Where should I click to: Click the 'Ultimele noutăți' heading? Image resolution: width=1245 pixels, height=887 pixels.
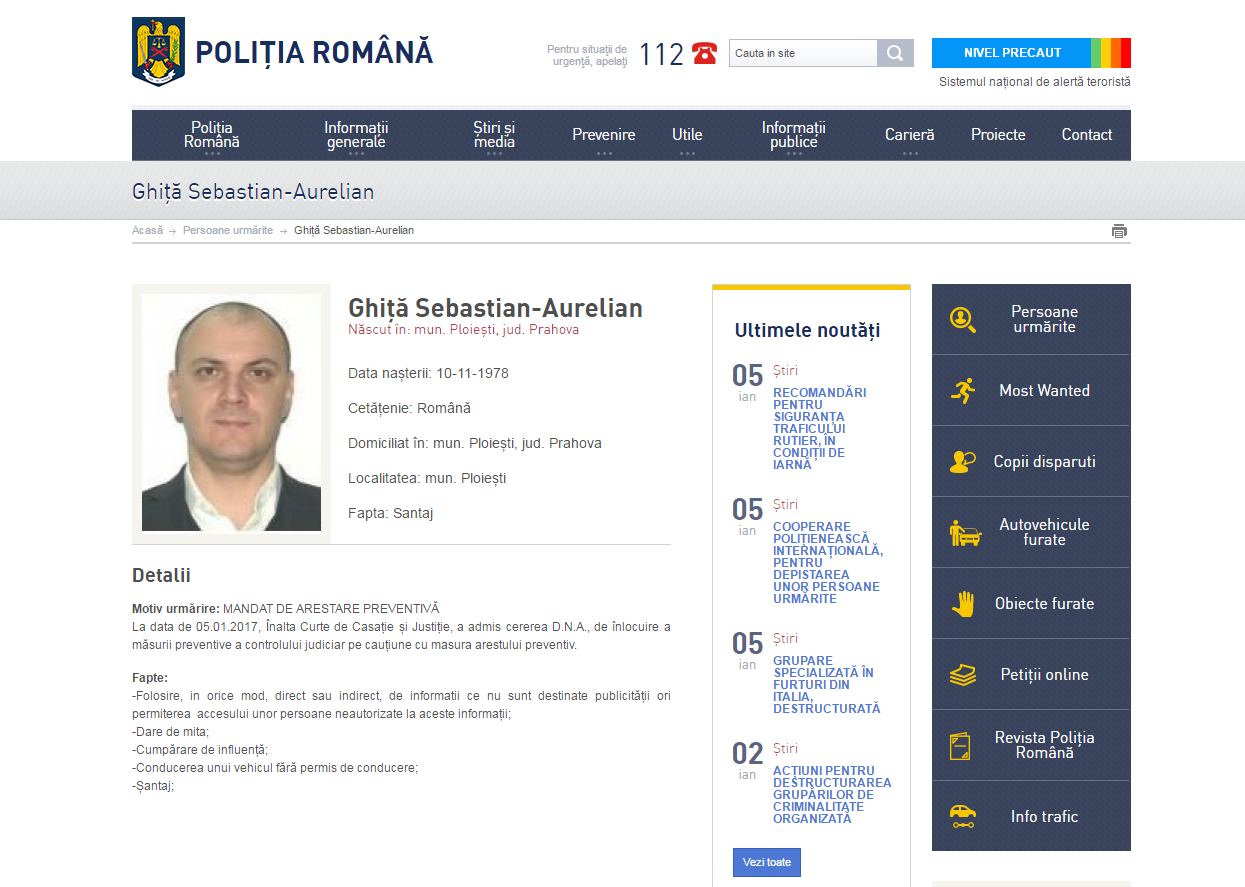coord(808,331)
